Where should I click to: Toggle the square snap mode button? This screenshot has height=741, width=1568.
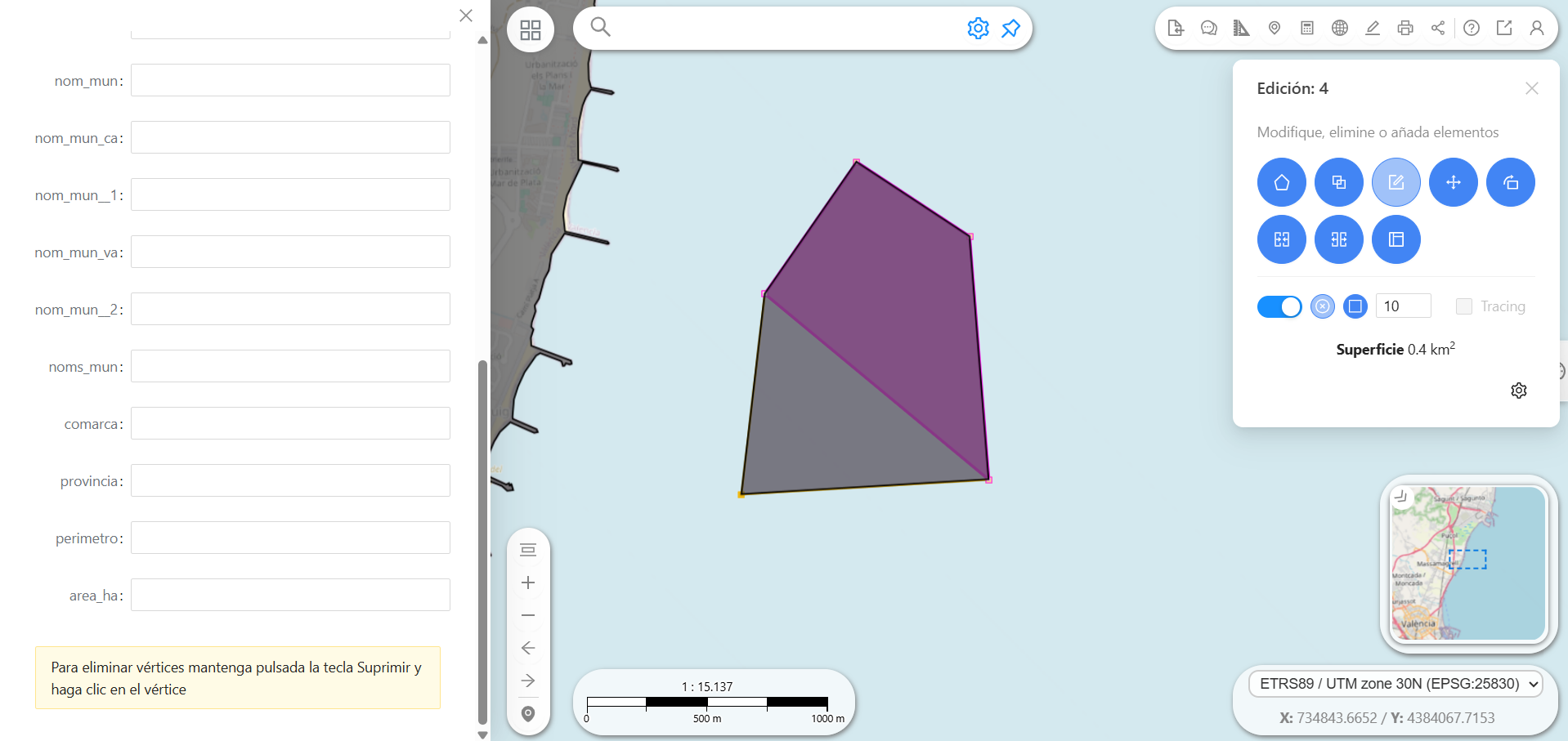1355,306
